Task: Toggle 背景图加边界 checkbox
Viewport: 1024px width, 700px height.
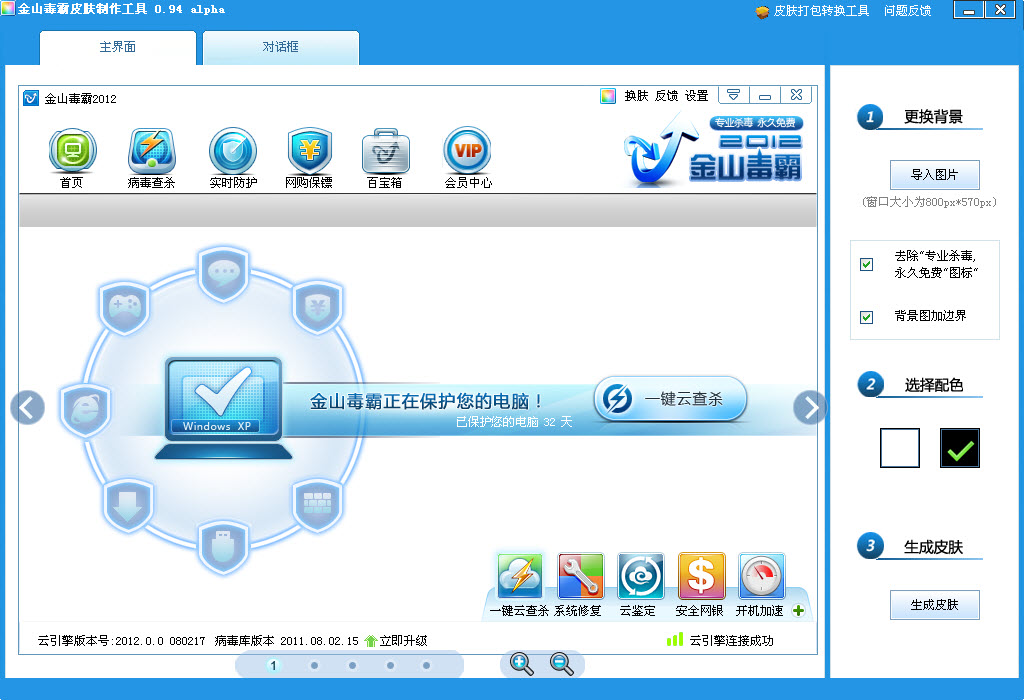Action: coord(867,317)
